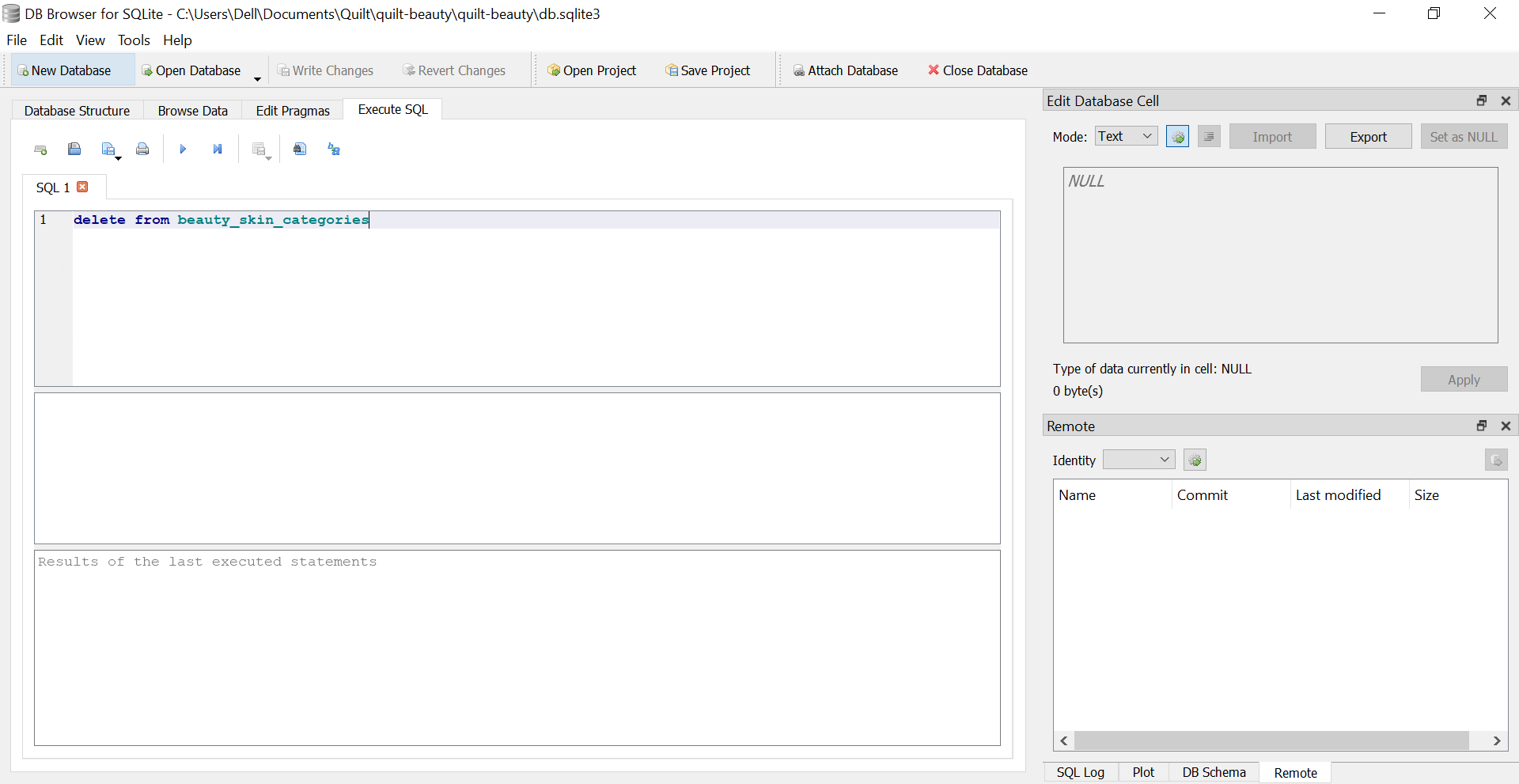
Task: Sort remote list by Commit column
Action: pyautogui.click(x=1231, y=495)
